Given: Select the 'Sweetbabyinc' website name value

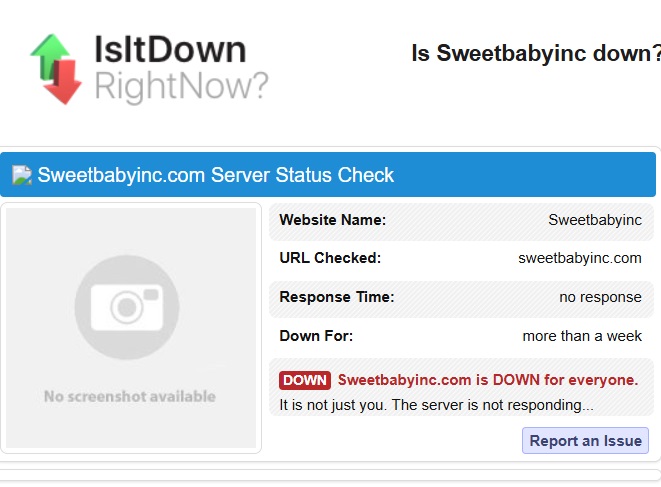Looking at the screenshot, I should tap(595, 220).
